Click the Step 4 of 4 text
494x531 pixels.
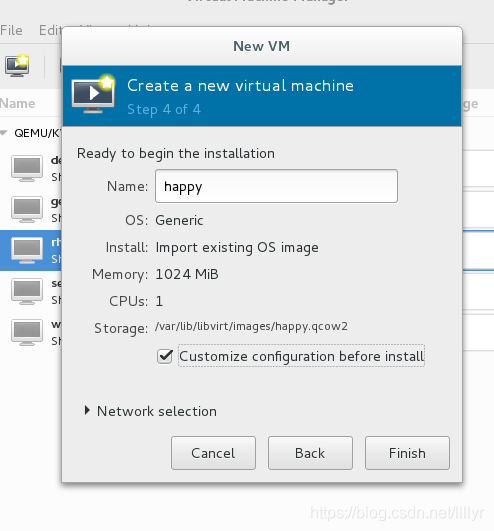click(164, 109)
